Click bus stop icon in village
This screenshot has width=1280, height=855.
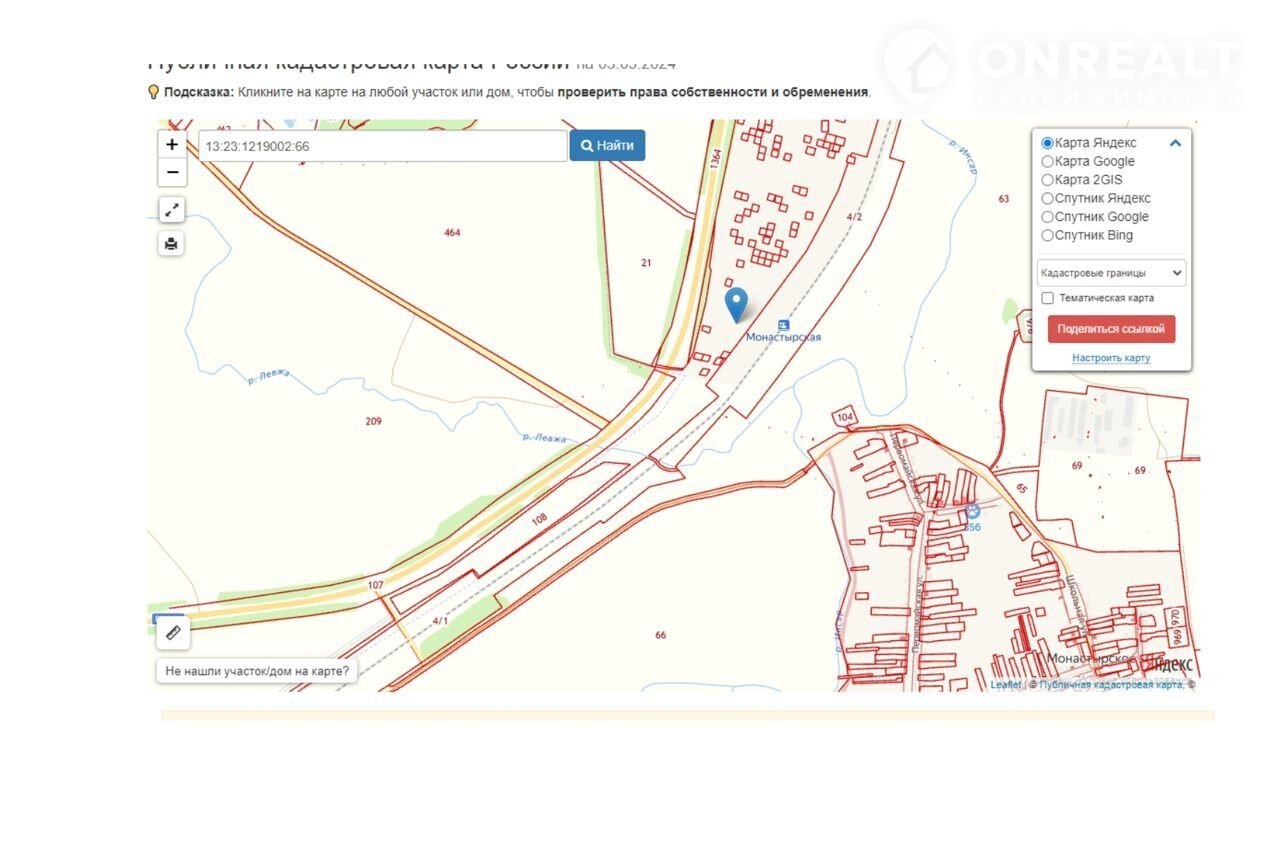972,512
